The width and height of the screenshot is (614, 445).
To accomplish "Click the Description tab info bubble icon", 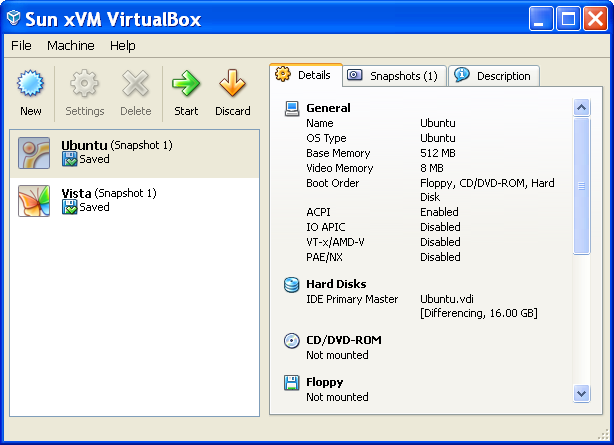I will [x=462, y=74].
